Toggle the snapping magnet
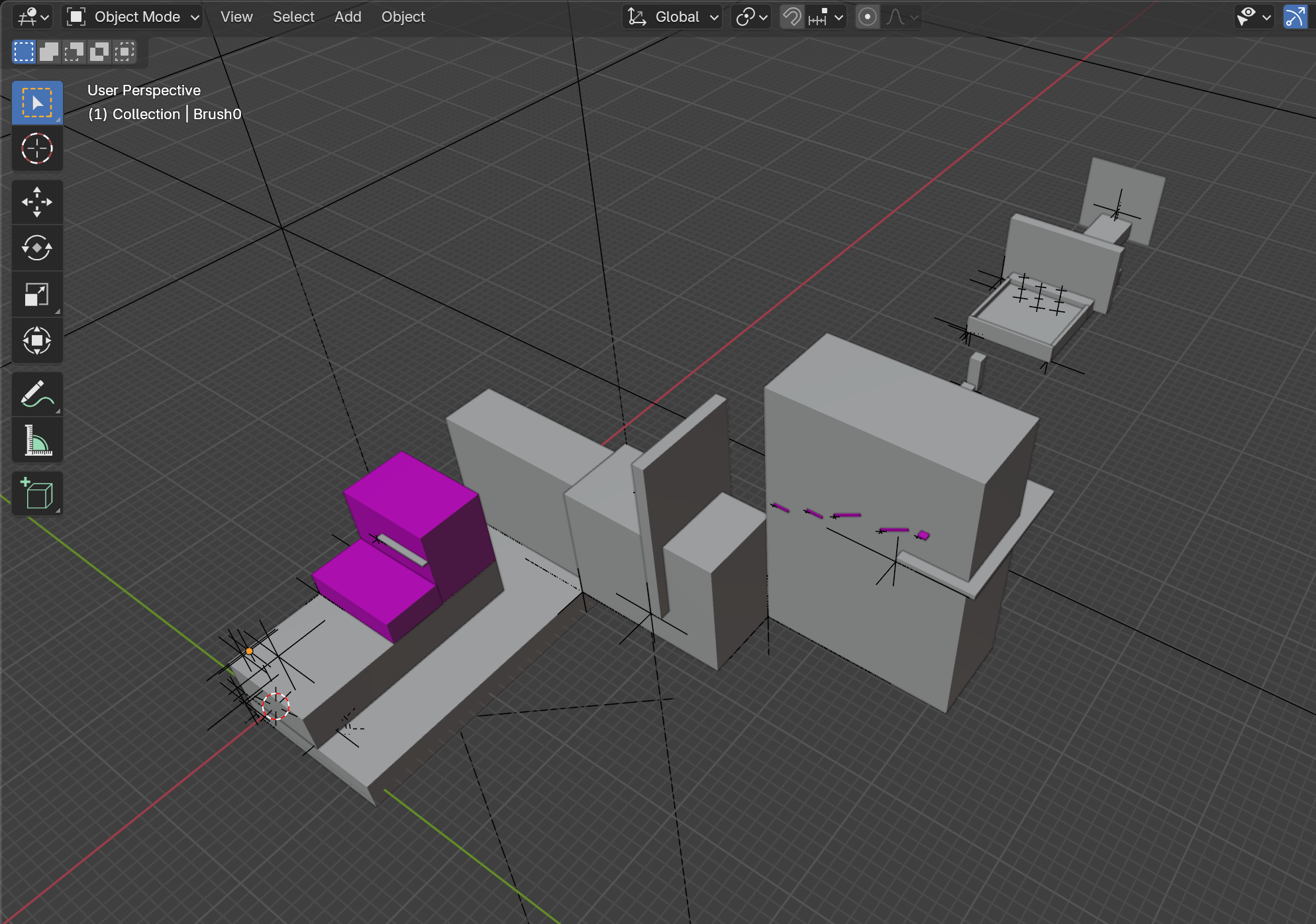This screenshot has height=924, width=1316. coord(791,17)
